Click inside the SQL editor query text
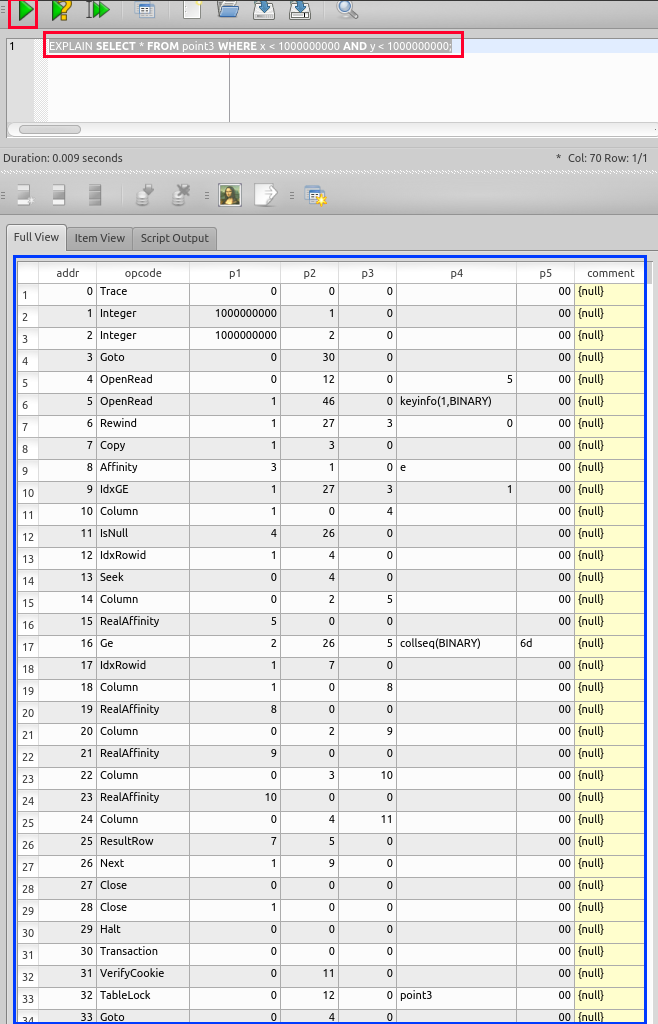658x1024 pixels. pyautogui.click(x=250, y=46)
